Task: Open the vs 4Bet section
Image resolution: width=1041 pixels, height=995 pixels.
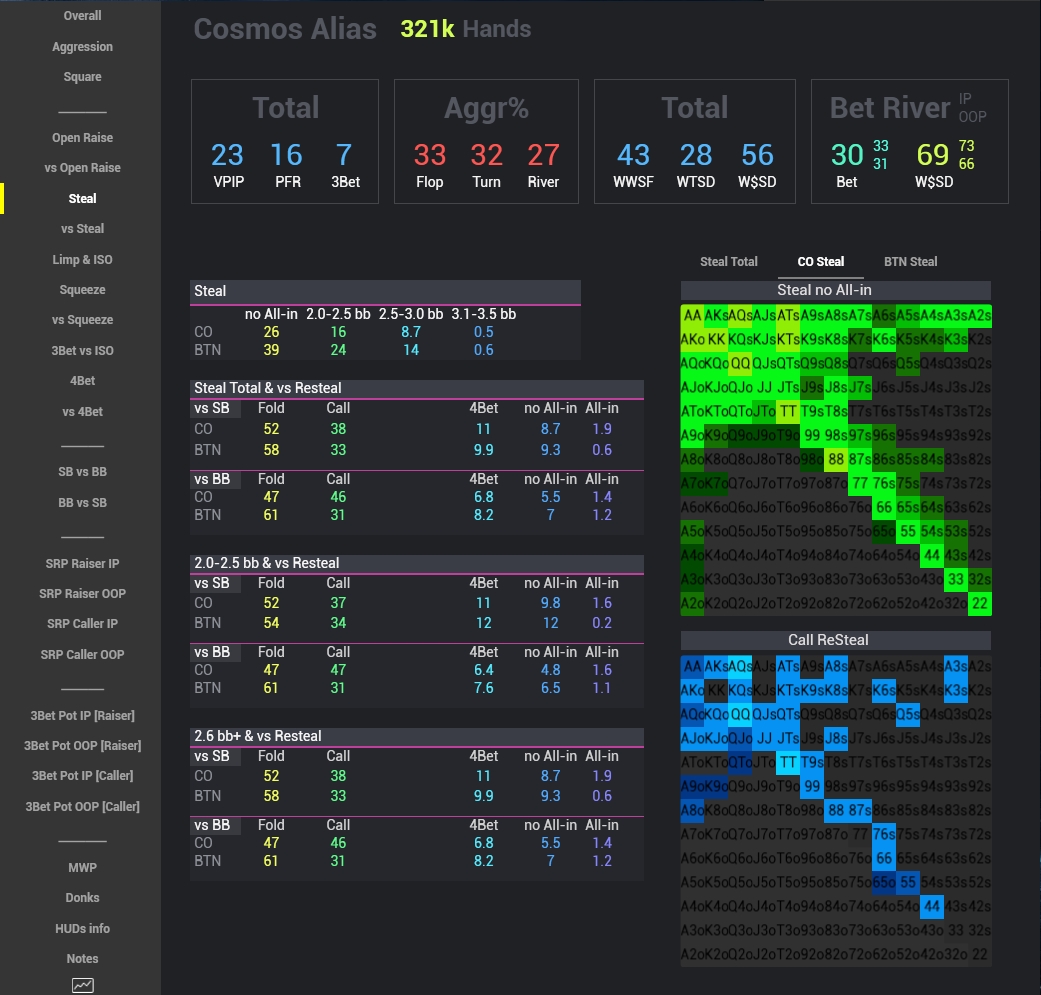Action: [82, 411]
